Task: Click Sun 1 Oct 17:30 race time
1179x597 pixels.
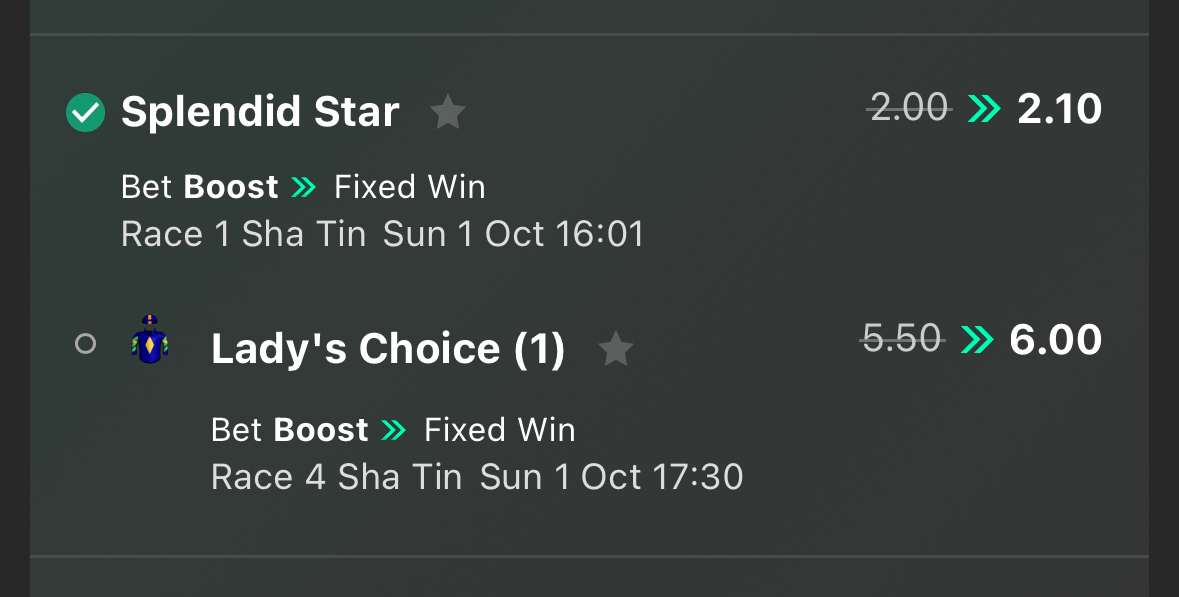Action: point(611,477)
